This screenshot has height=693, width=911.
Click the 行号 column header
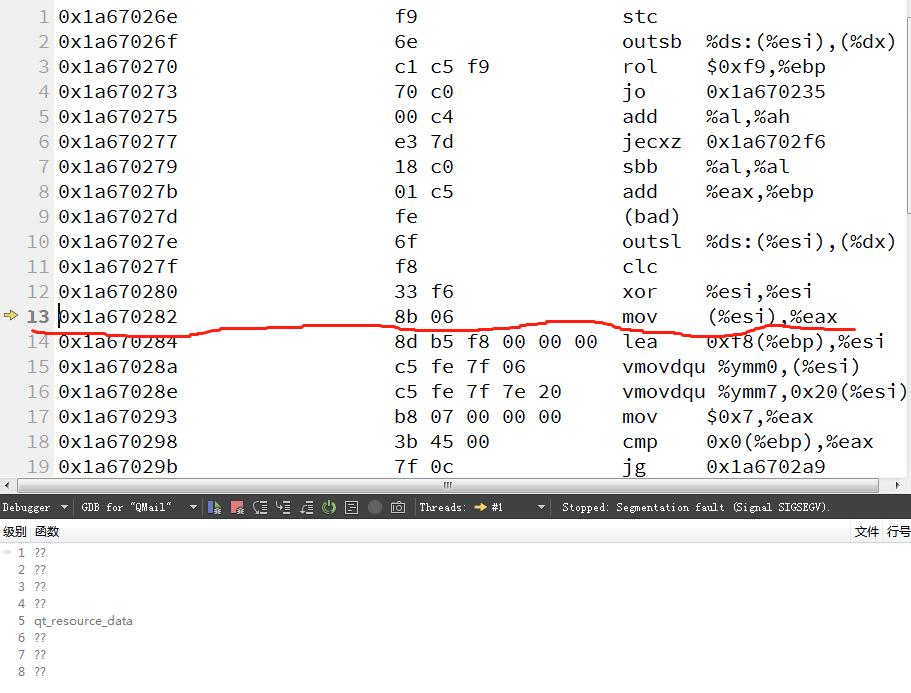898,532
